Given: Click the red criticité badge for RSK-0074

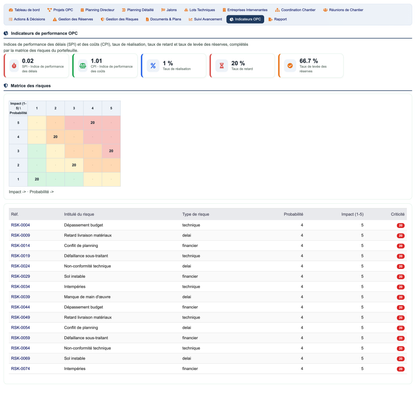Looking at the screenshot, I should click(401, 369).
